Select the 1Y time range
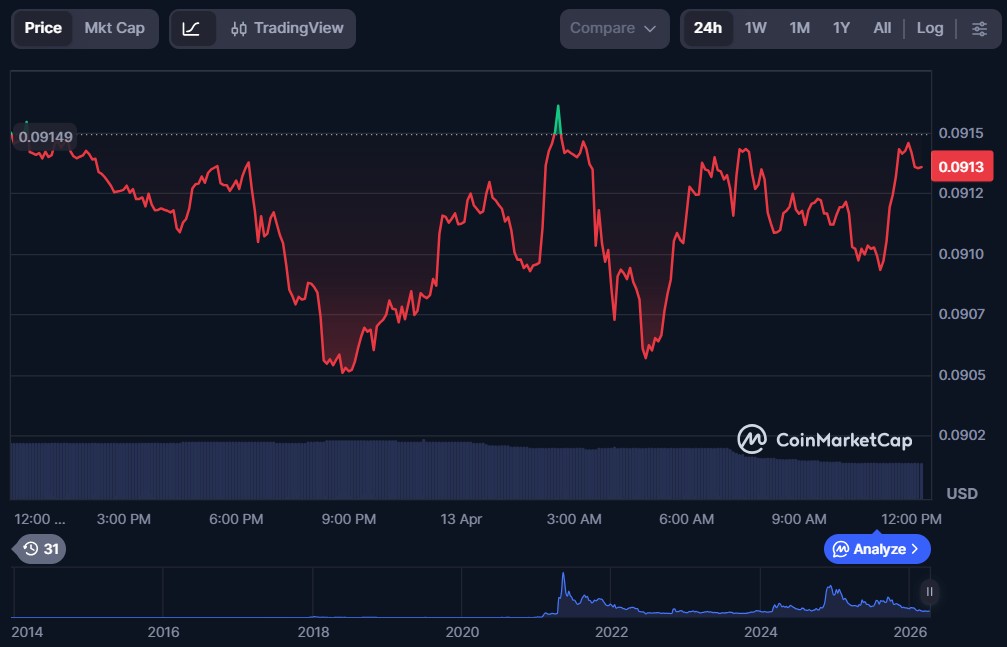 (841, 28)
